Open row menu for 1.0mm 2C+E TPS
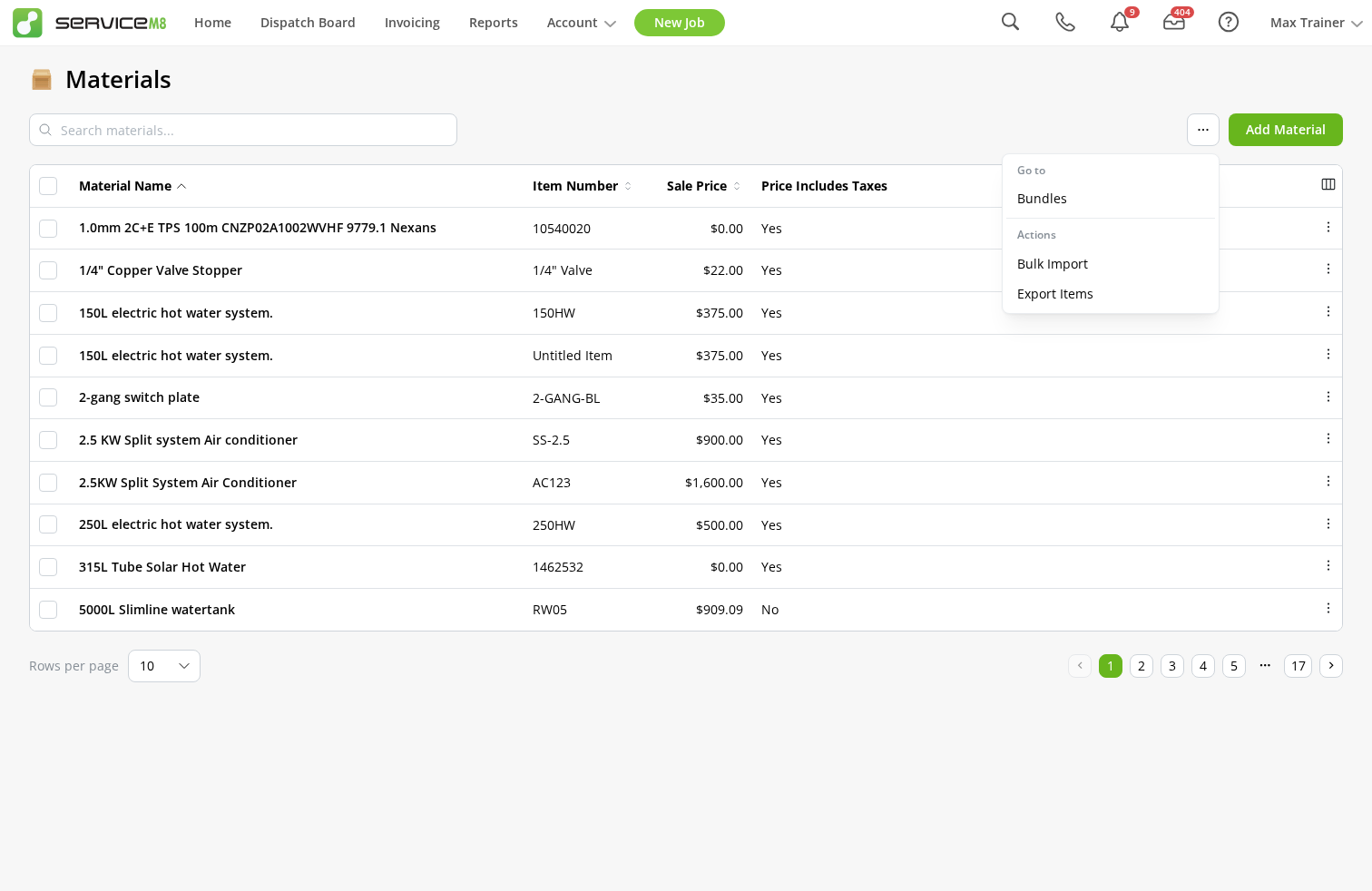This screenshot has width=1372, height=891. click(1328, 227)
